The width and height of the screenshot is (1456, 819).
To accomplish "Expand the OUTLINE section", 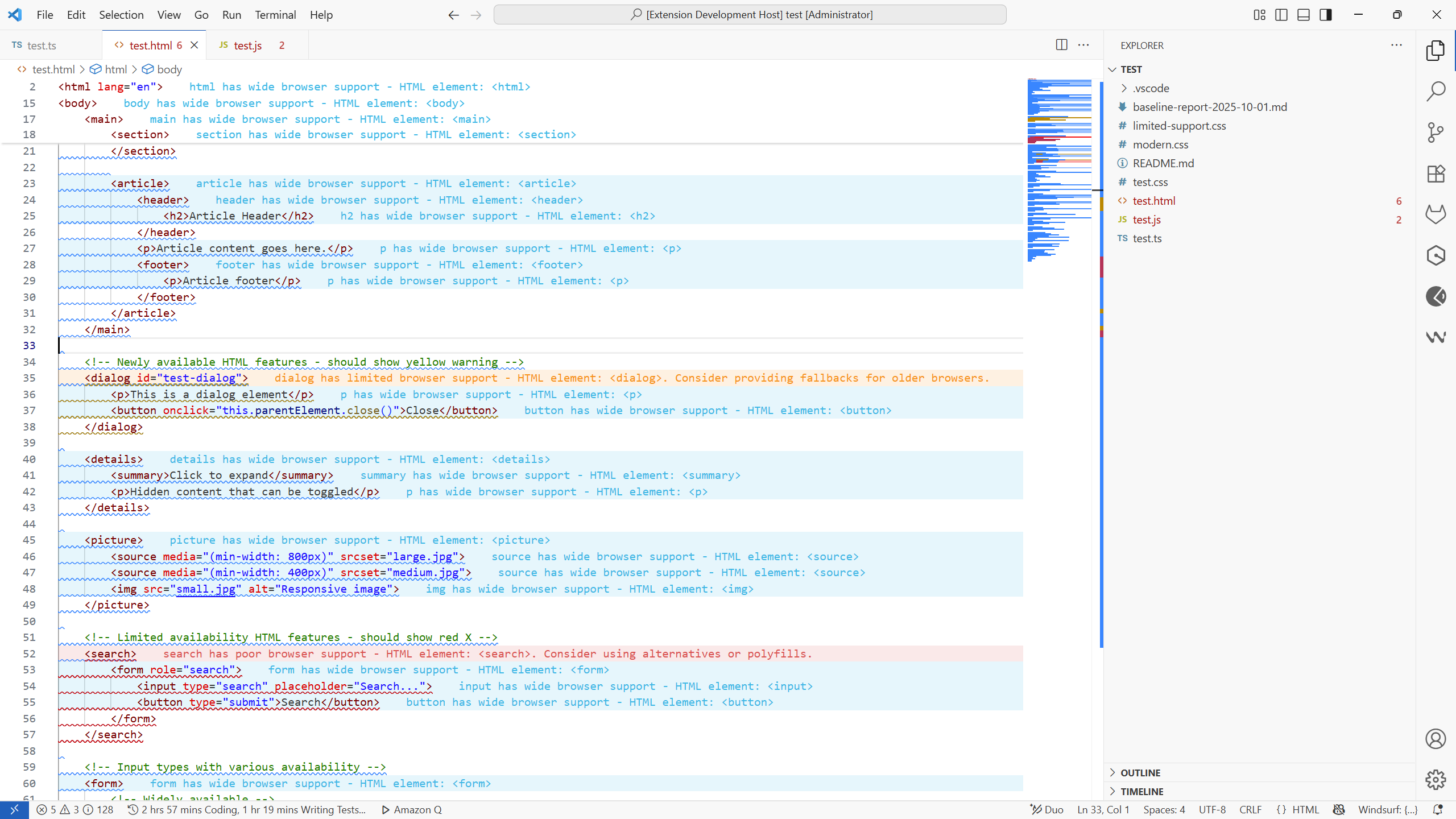I will 1140,772.
